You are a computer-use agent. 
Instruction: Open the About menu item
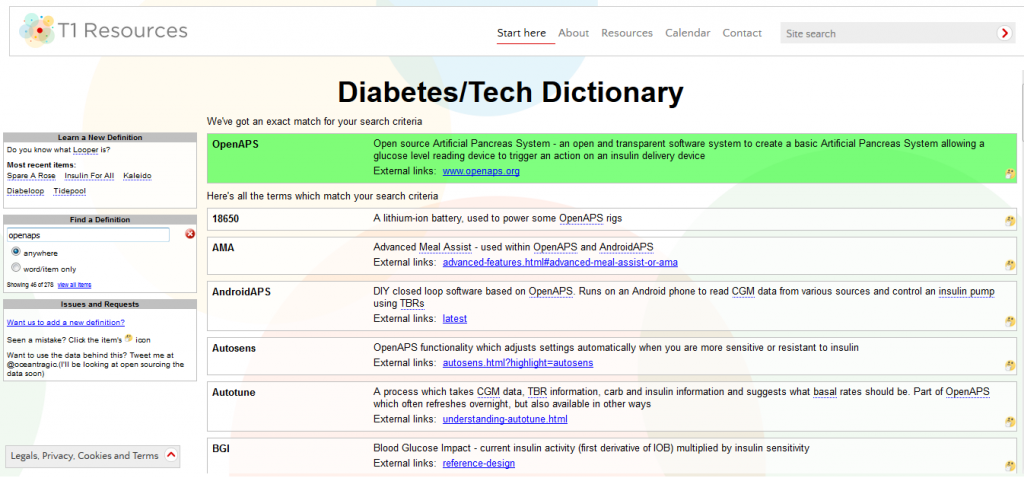coord(573,33)
